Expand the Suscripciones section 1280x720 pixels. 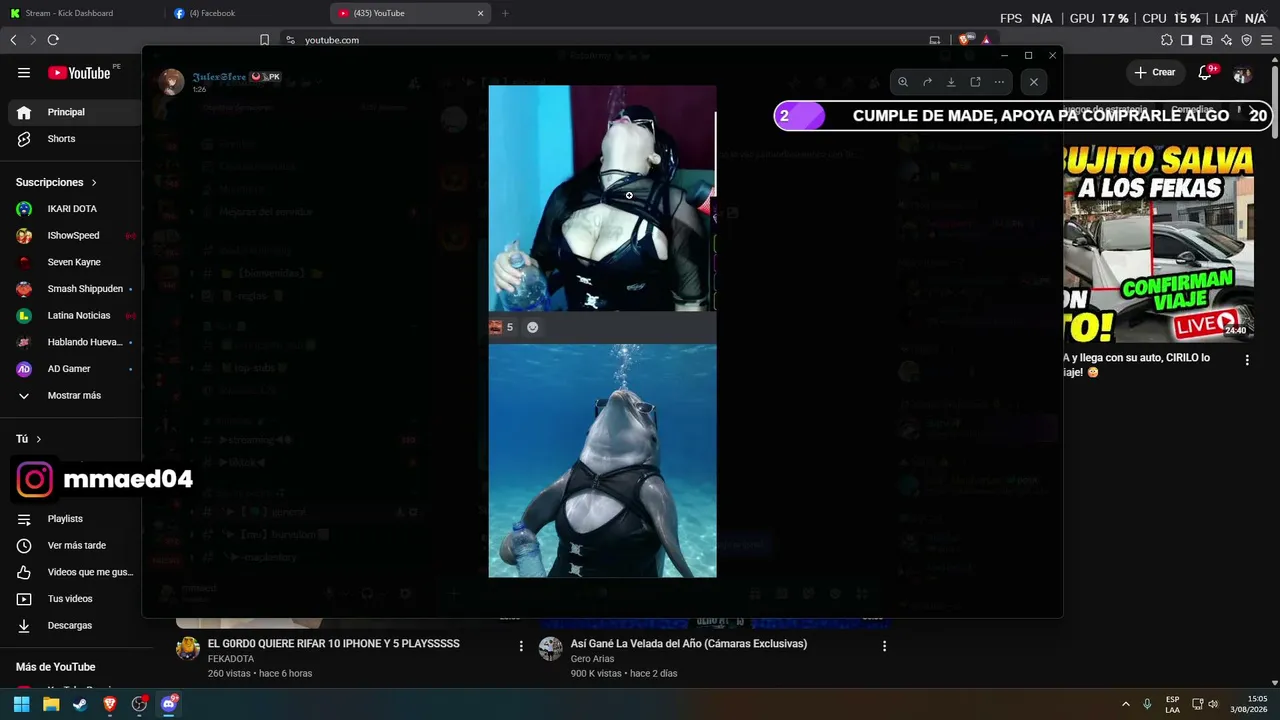pyautogui.click(x=56, y=183)
